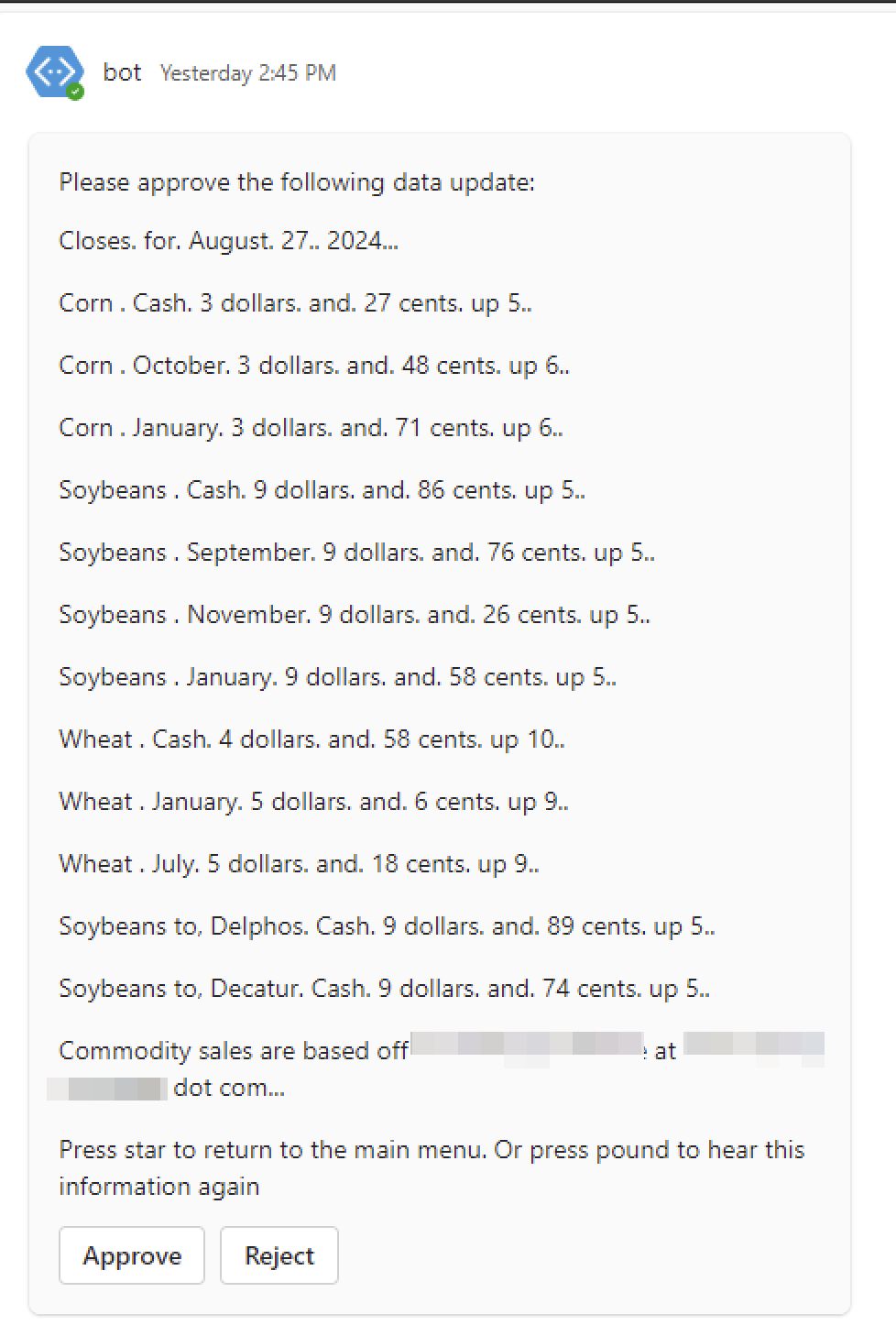896x1336 pixels.
Task: Approve the data update
Action: pos(132,1255)
